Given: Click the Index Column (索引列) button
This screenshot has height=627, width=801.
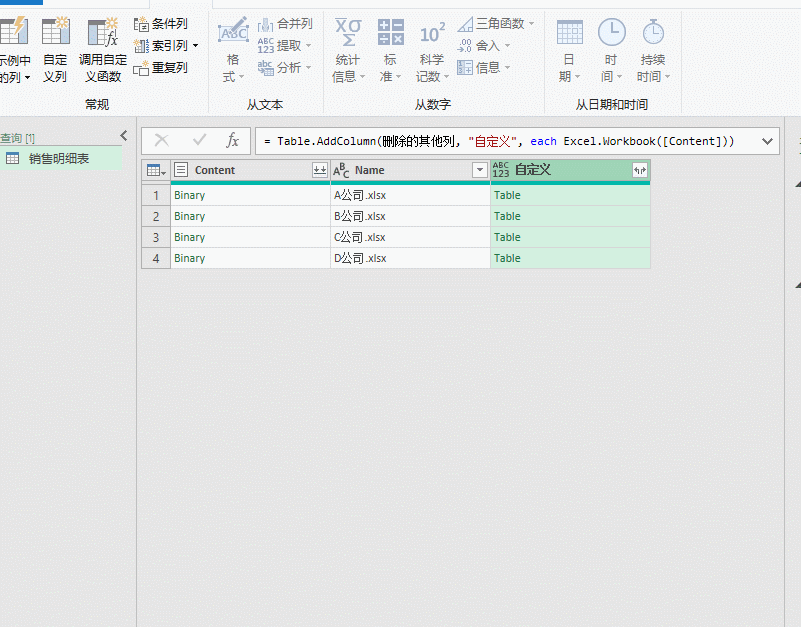Looking at the screenshot, I should click(160, 45).
